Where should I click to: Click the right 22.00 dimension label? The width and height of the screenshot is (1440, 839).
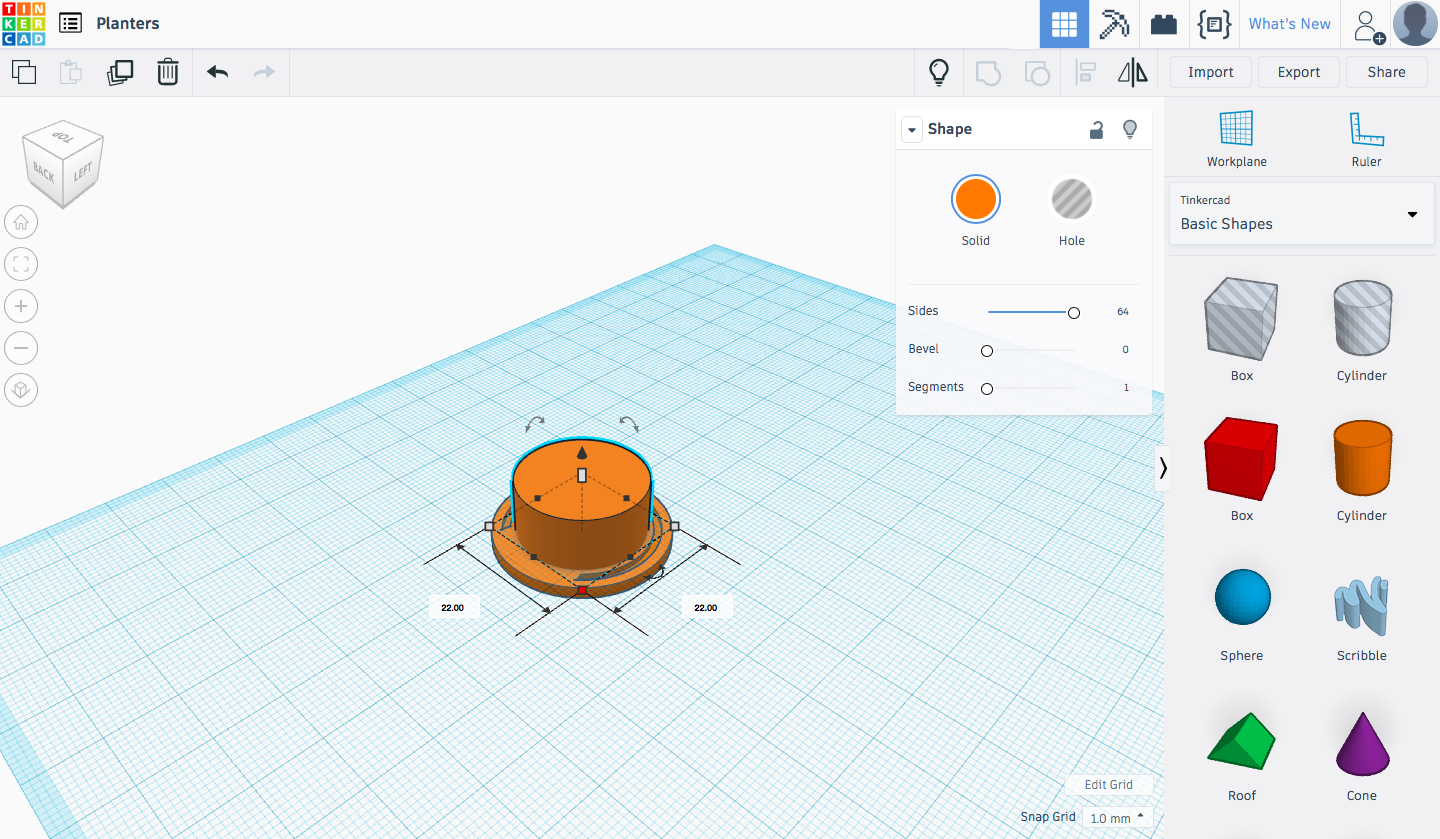pyautogui.click(x=706, y=607)
